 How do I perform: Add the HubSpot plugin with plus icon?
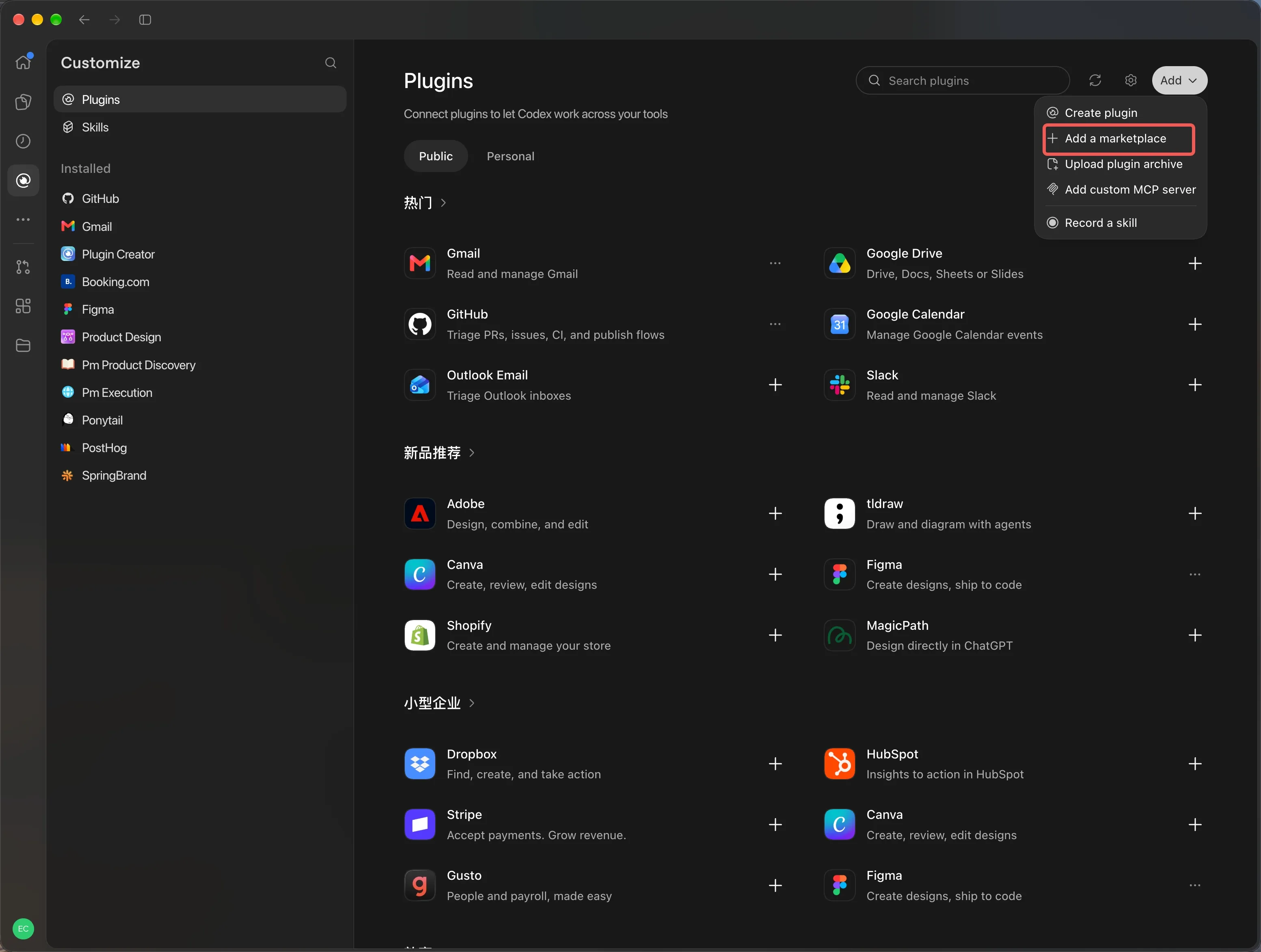click(1195, 764)
